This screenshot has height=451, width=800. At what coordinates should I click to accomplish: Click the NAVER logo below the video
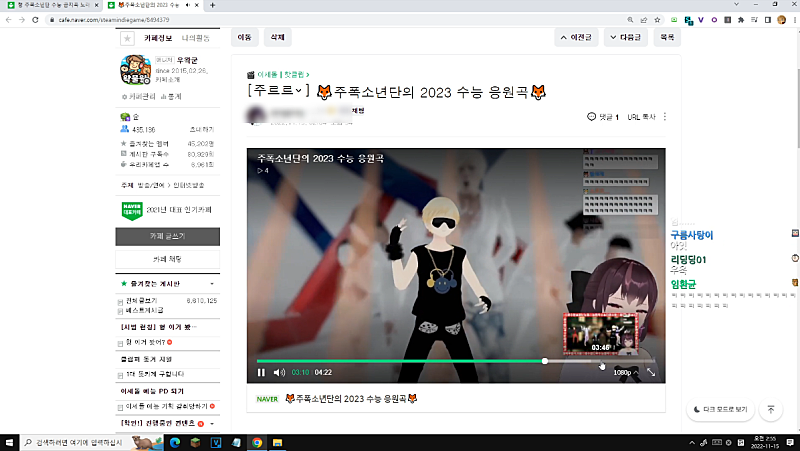267,399
